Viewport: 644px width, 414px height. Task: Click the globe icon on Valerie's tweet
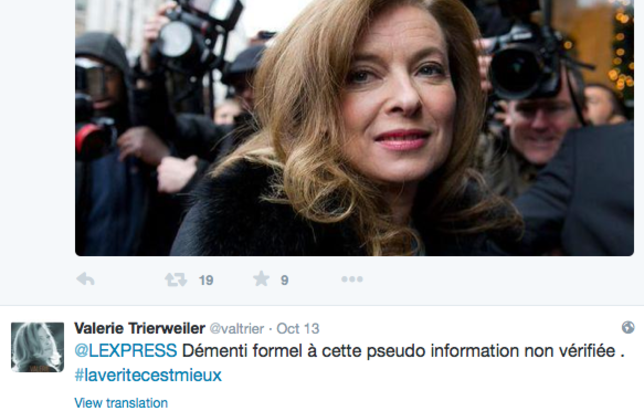[x=628, y=327]
